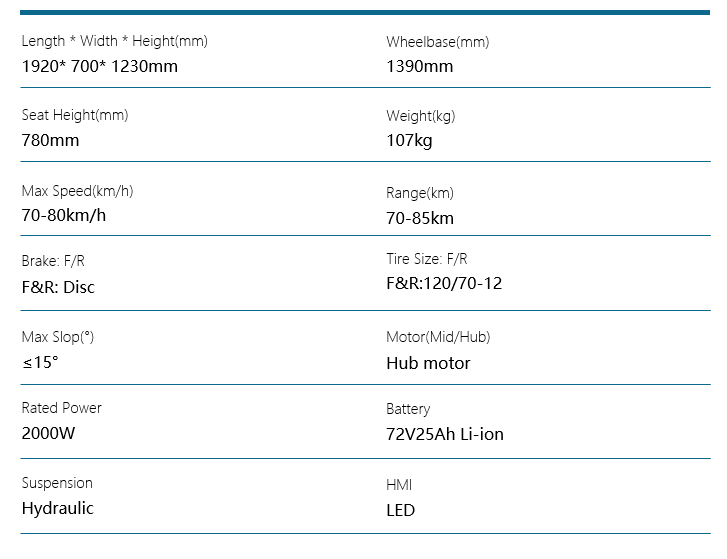The width and height of the screenshot is (727, 559).
Task: Select the 780mm seat height value
Action: pos(50,140)
